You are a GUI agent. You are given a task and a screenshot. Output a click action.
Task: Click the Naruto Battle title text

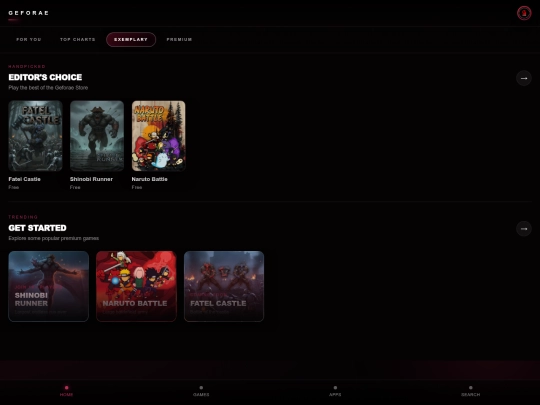pyautogui.click(x=149, y=179)
